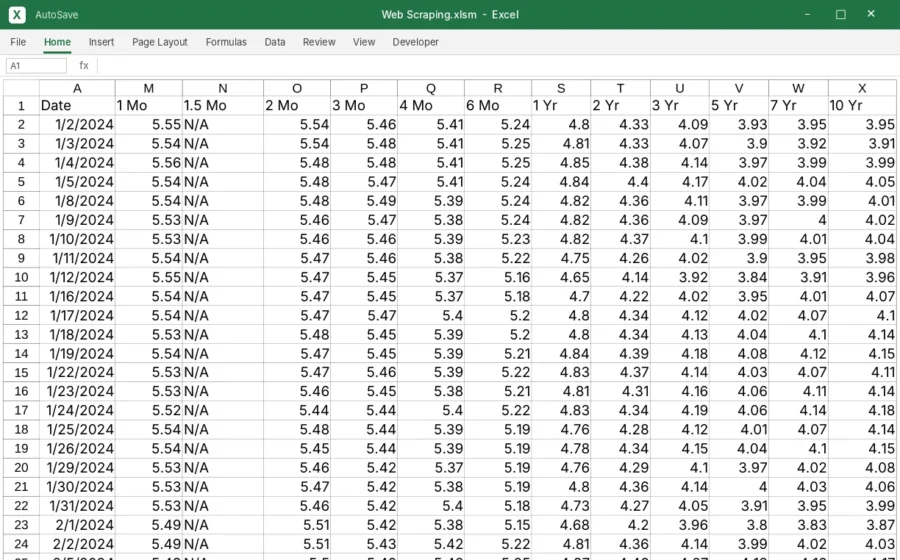Image resolution: width=900 pixels, height=560 pixels.
Task: Select the date cell 1/2/2024
Action: click(x=77, y=125)
